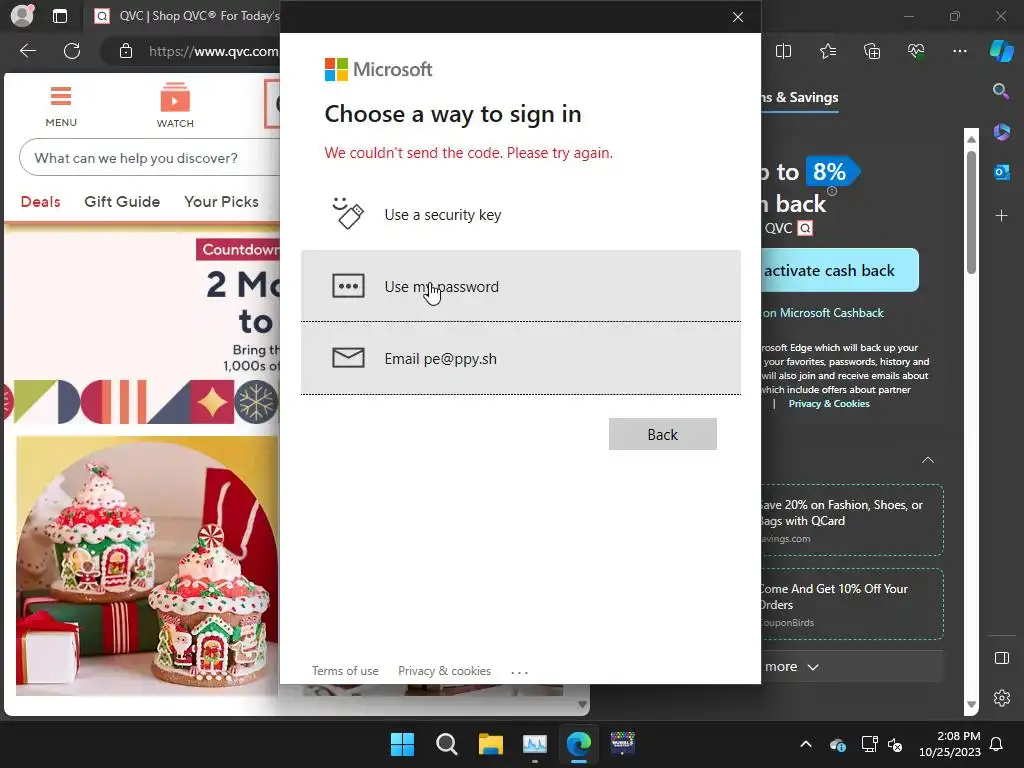This screenshot has height=768, width=1024.
Task: Choose Use my password option
Action: 520,286
